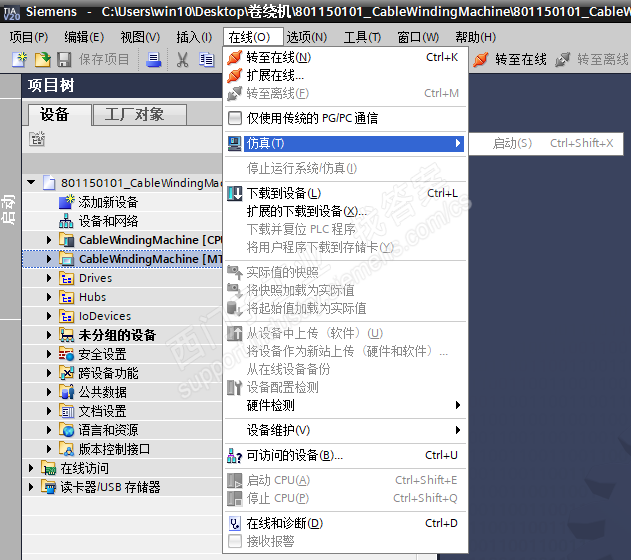Image resolution: width=631 pixels, height=560 pixels.
Task: Expand the IoDevices tree node
Action: (49, 316)
